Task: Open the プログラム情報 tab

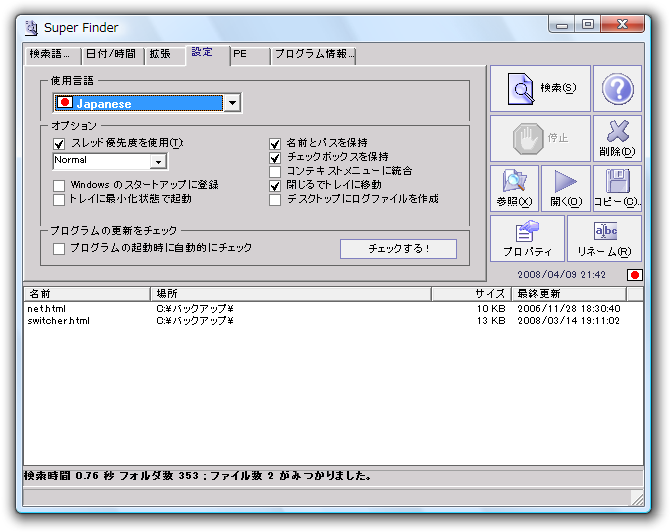Action: (x=314, y=56)
